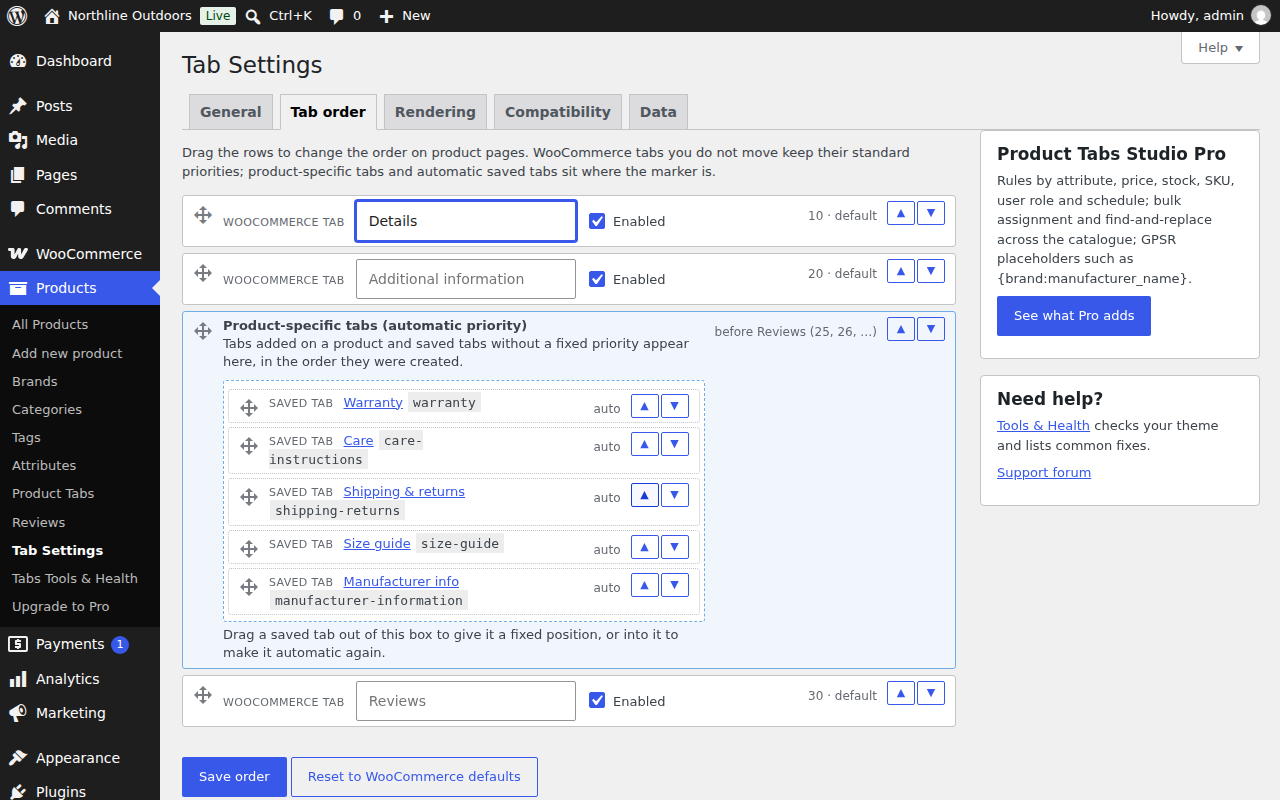Click the WordPress logo in admin bar
Viewport: 1280px width, 800px height.
pos(17,15)
